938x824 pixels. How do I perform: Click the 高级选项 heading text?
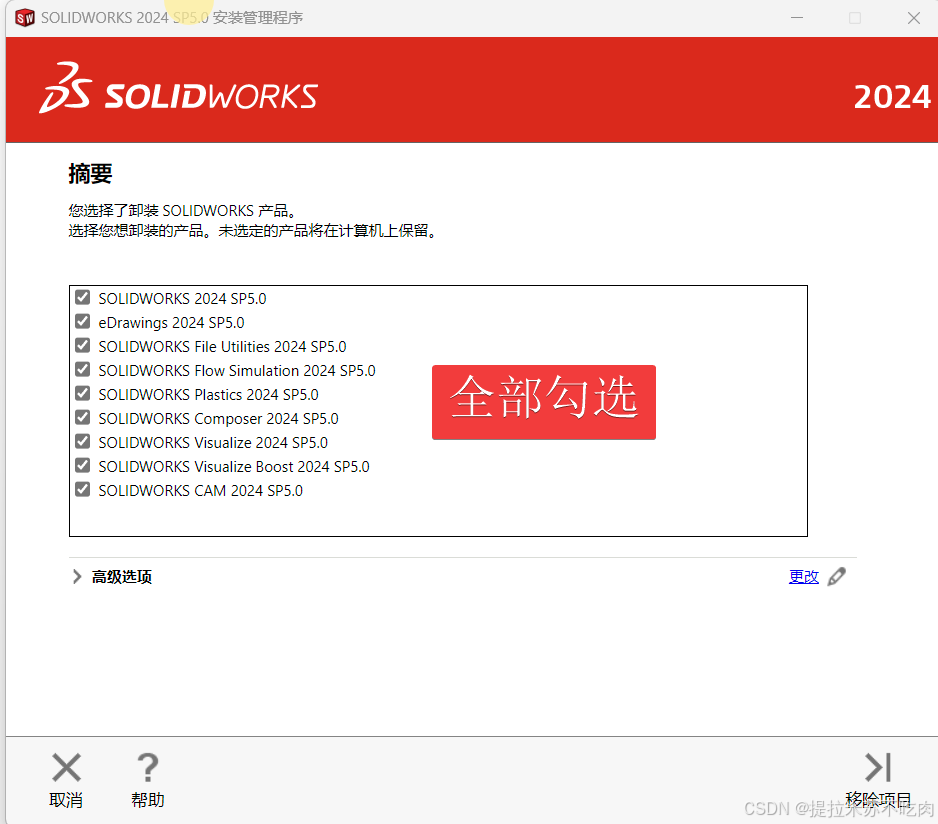(121, 577)
